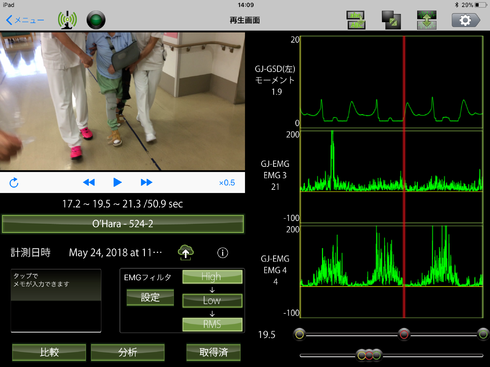Toggle the High EMG filter
The height and width of the screenshot is (367, 490).
pos(212,277)
